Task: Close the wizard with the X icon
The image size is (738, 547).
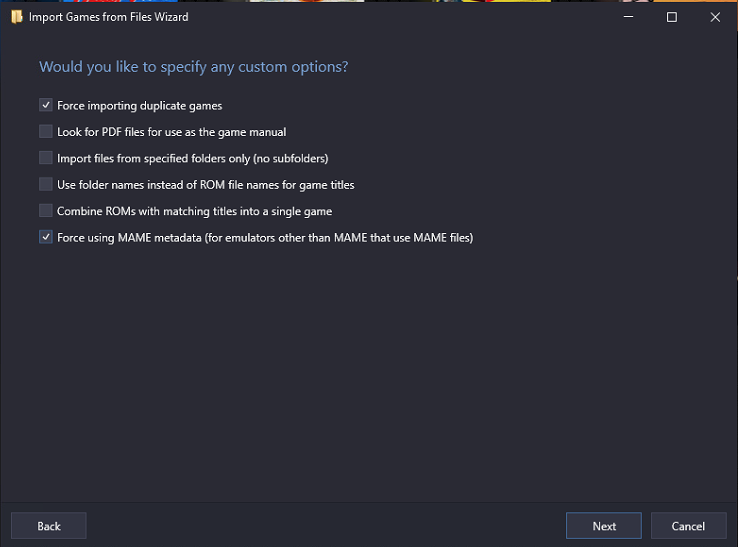Action: [x=715, y=17]
